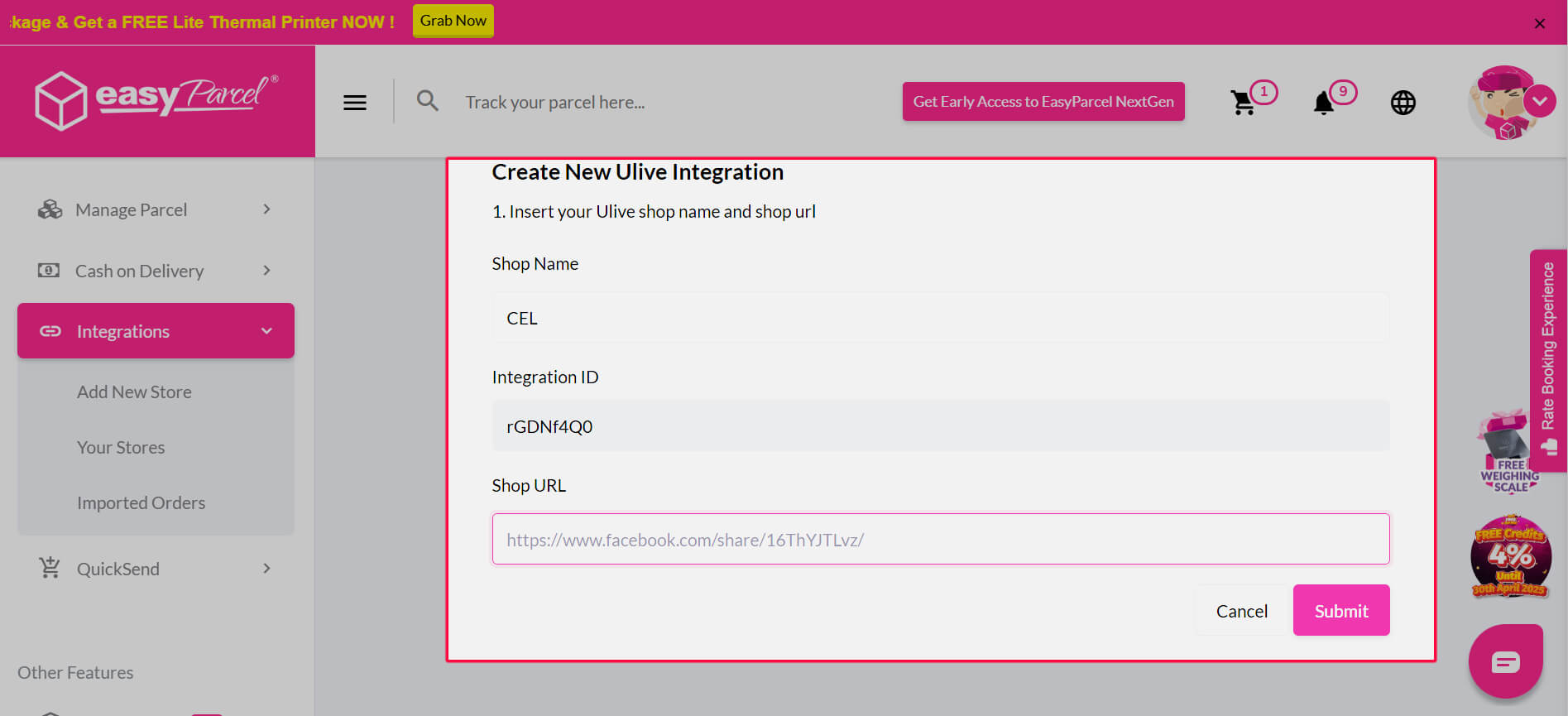Click the Manage Parcel boxes icon
Screen dimensions: 1568x716
pos(50,209)
